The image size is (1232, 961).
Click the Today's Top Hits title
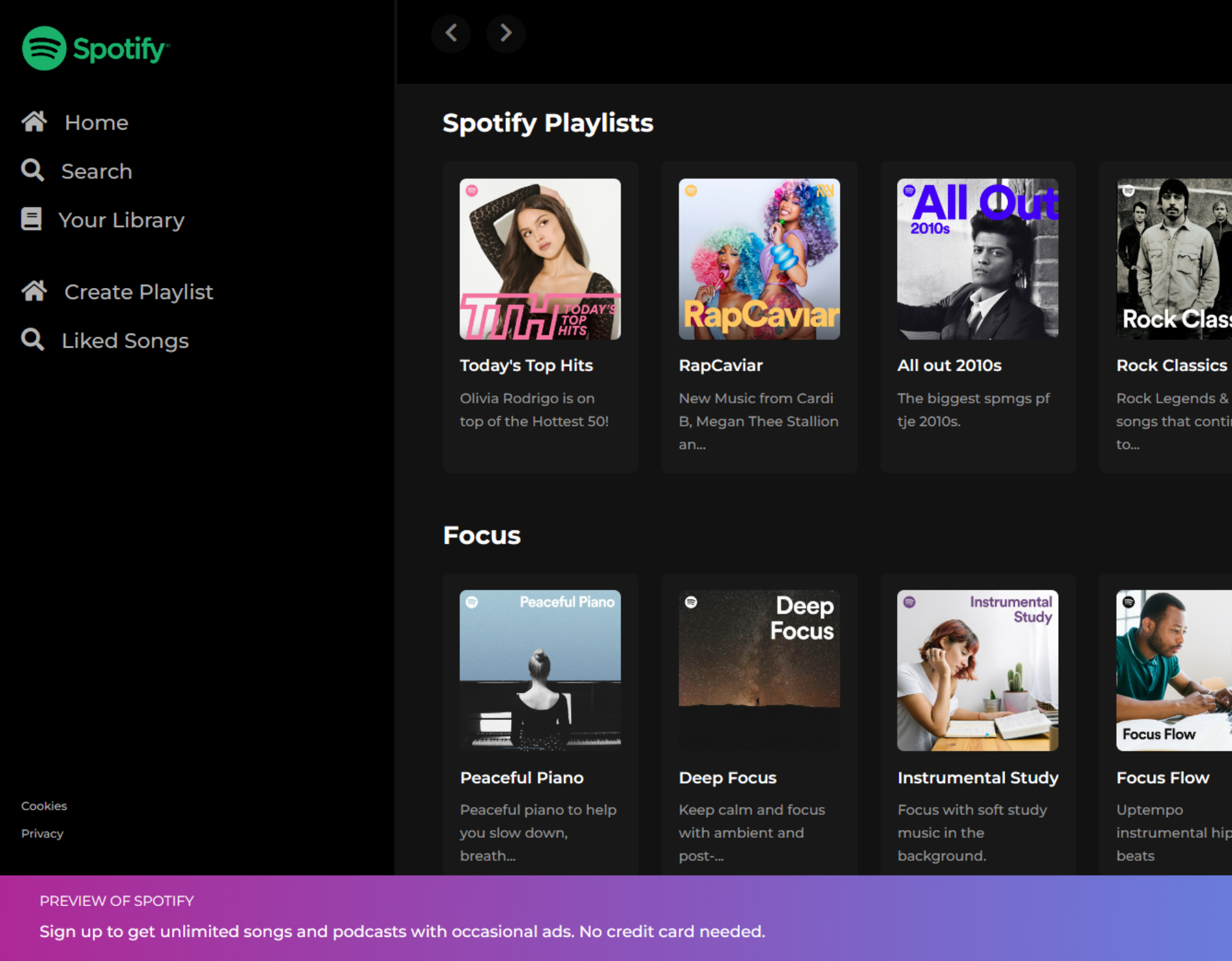[x=526, y=366]
